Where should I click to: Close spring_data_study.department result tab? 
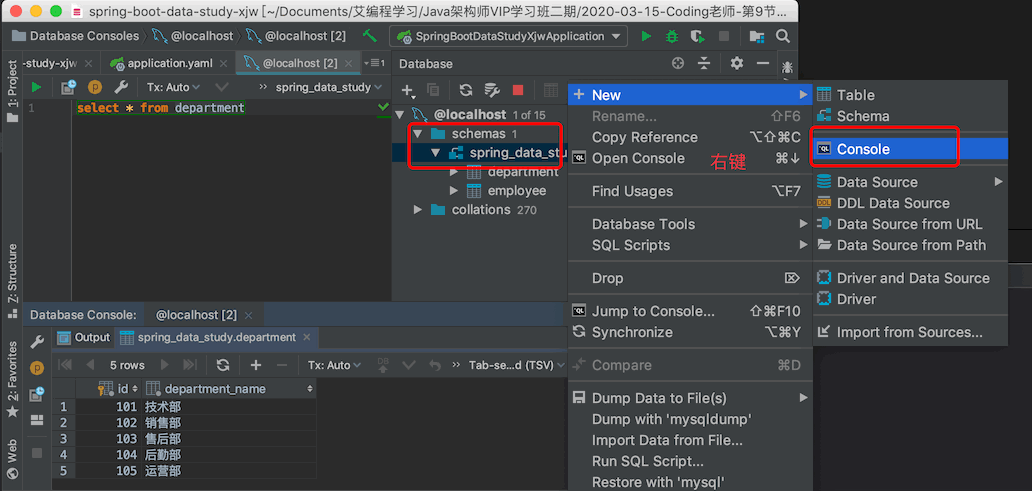click(306, 338)
